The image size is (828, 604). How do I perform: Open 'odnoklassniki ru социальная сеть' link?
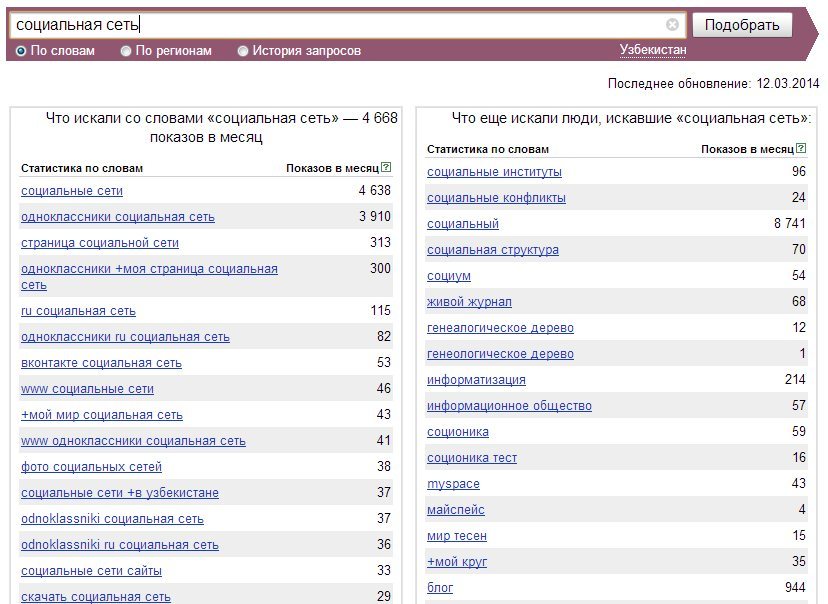coord(120,544)
